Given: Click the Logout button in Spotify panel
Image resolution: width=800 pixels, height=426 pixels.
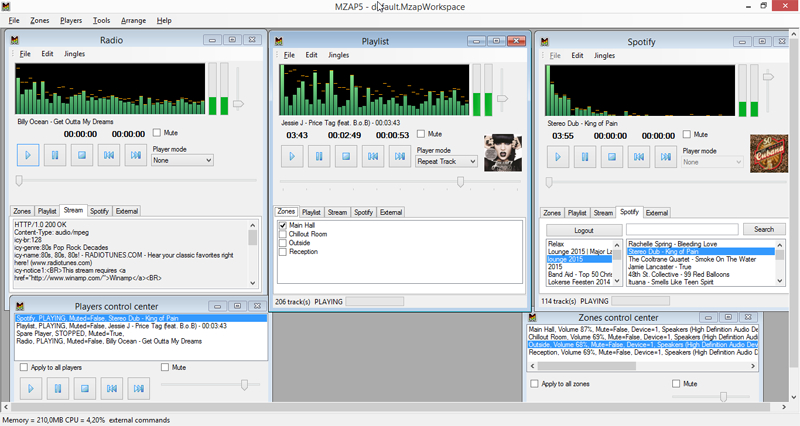Looking at the screenshot, I should tap(584, 230).
